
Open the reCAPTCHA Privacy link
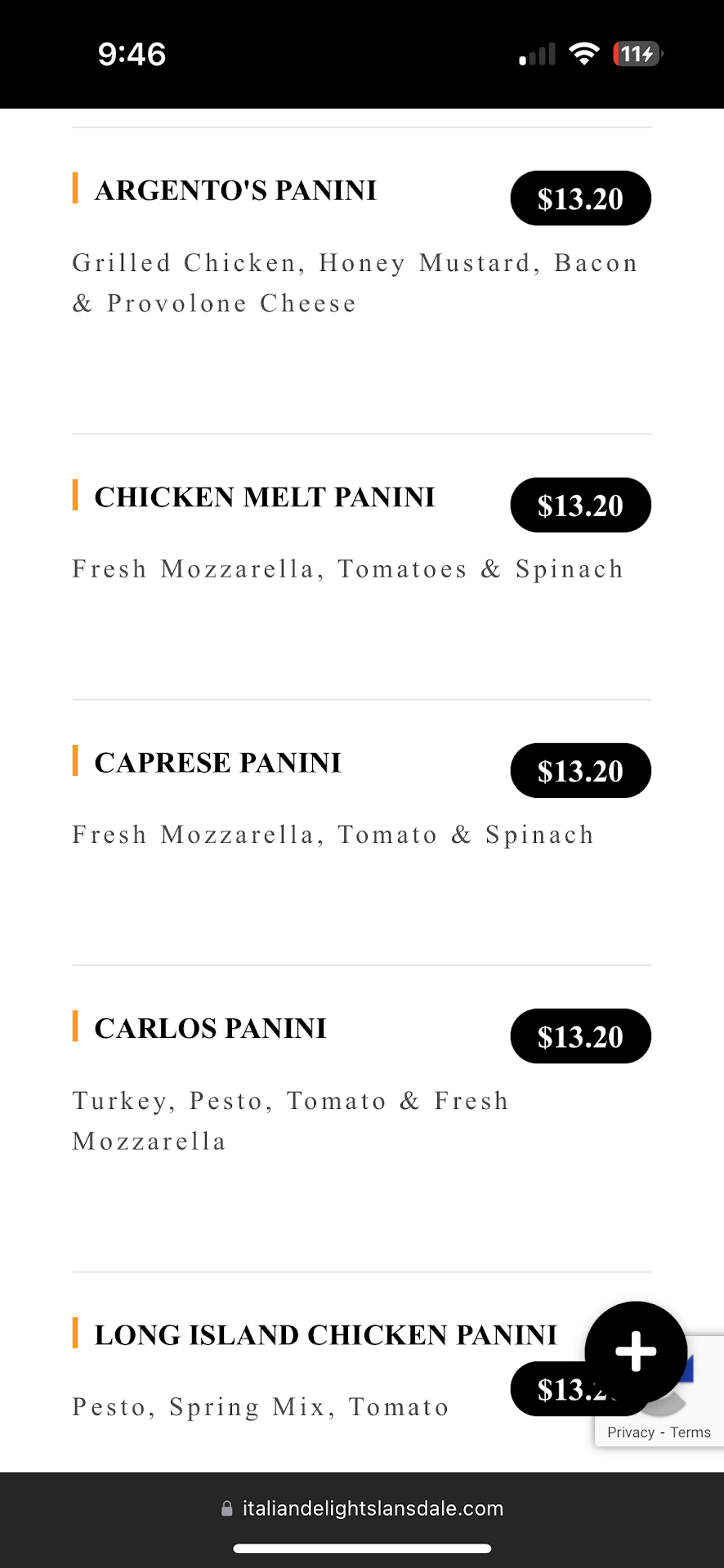630,1432
